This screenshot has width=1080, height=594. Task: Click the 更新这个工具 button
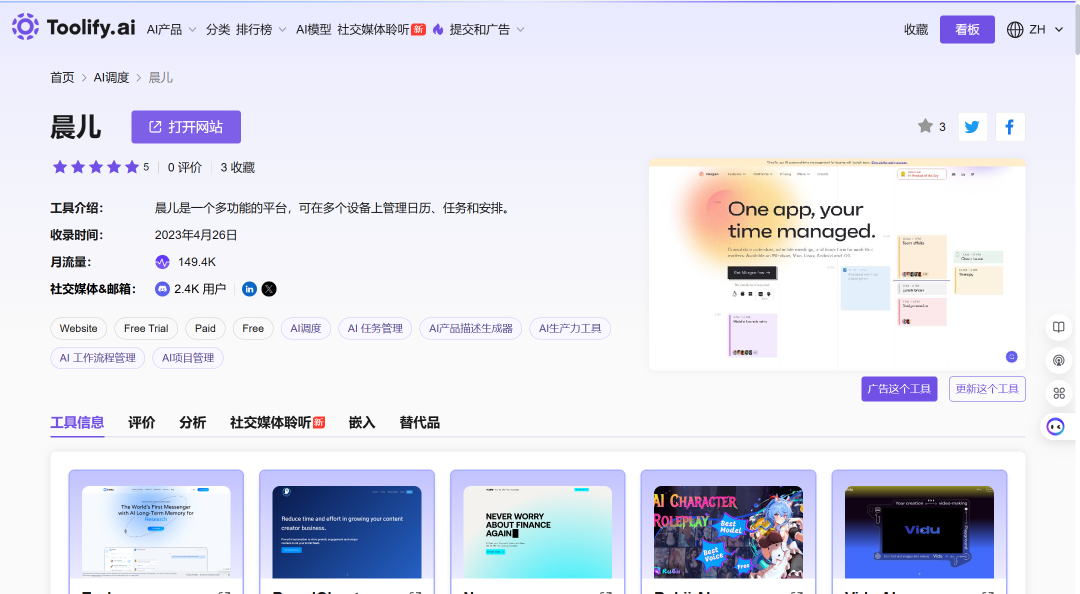tap(987, 389)
